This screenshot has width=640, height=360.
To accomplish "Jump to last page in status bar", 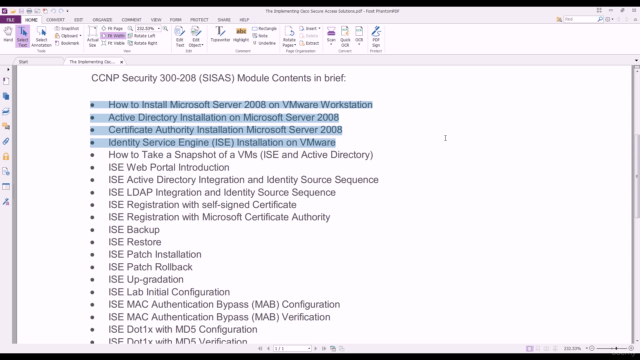I will [x=324, y=349].
